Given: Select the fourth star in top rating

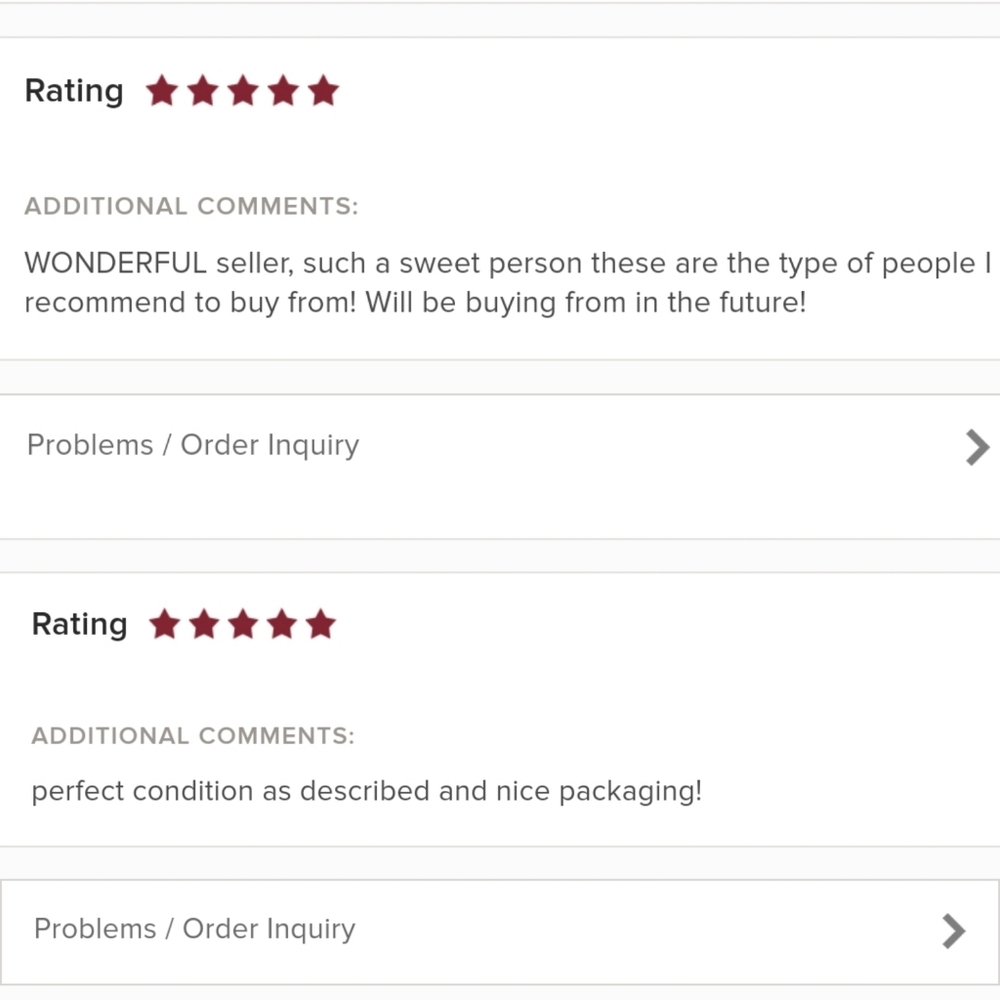Looking at the screenshot, I should pos(281,90).
